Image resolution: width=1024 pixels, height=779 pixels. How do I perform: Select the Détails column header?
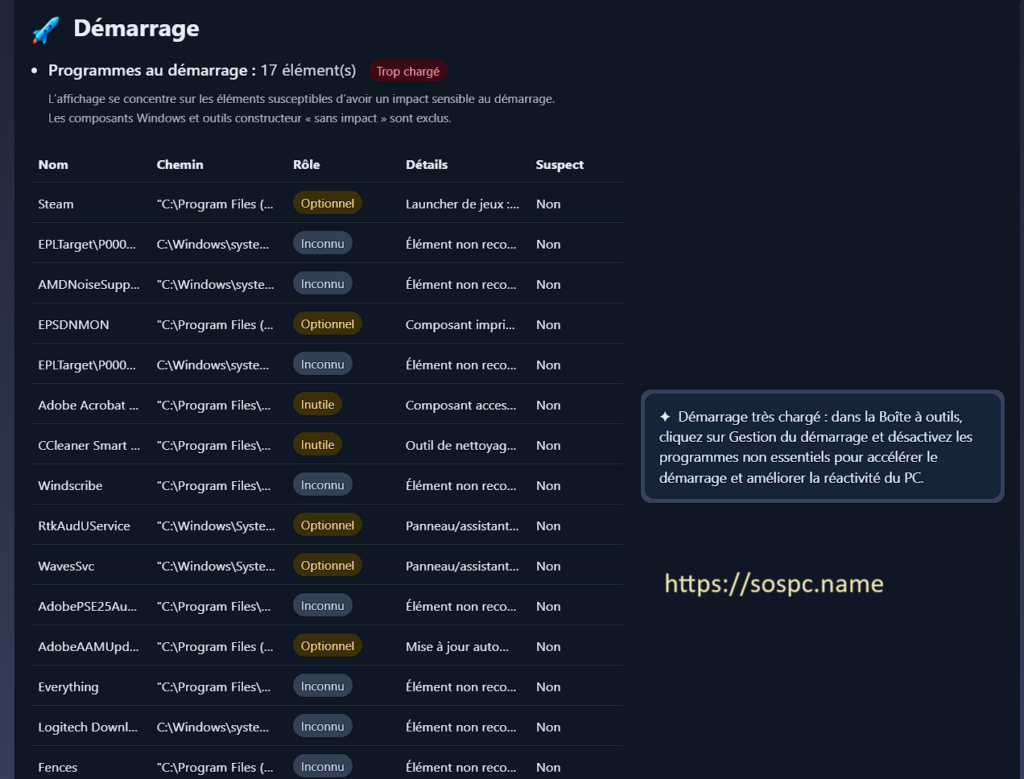click(x=426, y=165)
